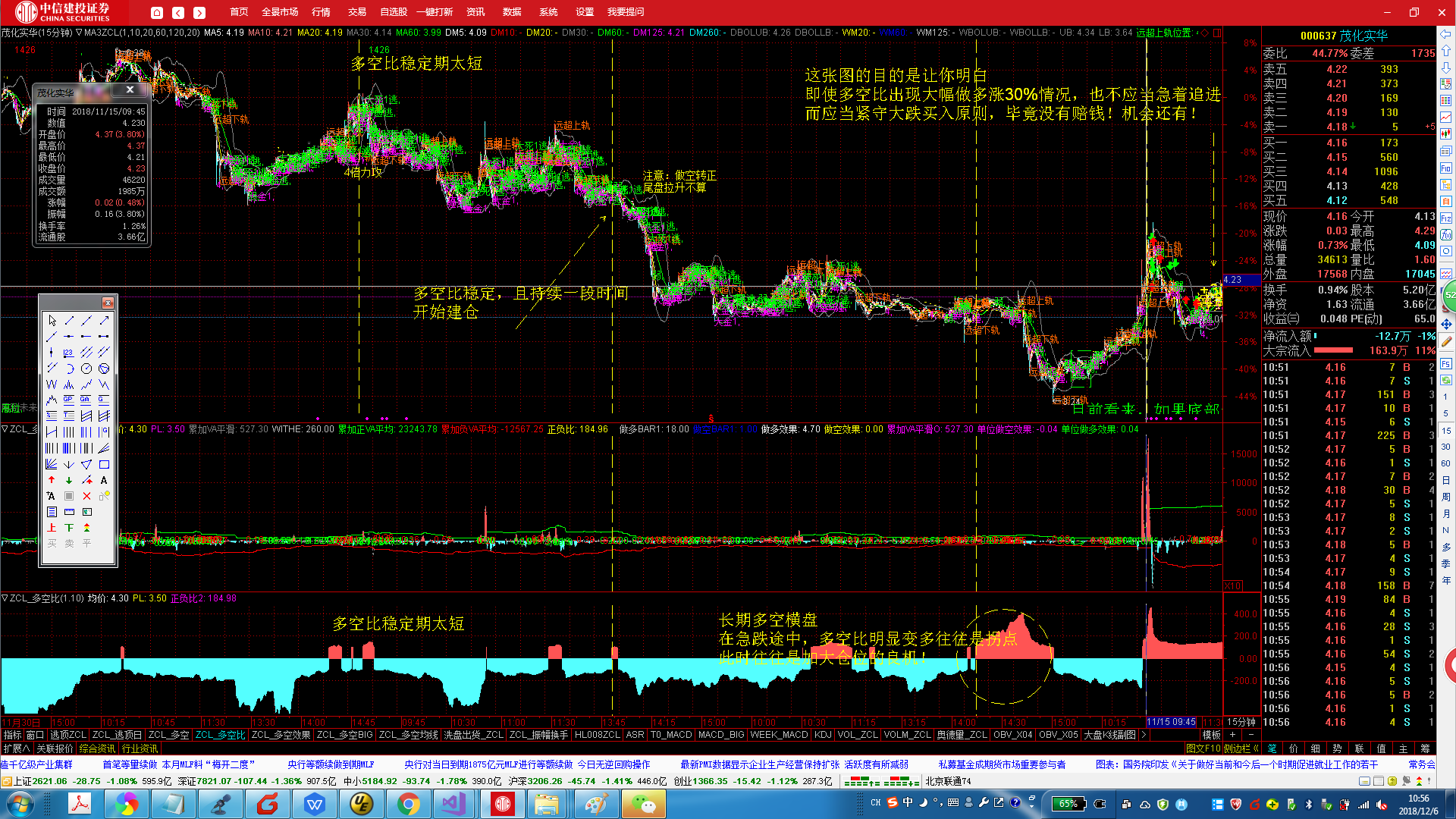Remove an indicator panel with minus button

[1250, 735]
